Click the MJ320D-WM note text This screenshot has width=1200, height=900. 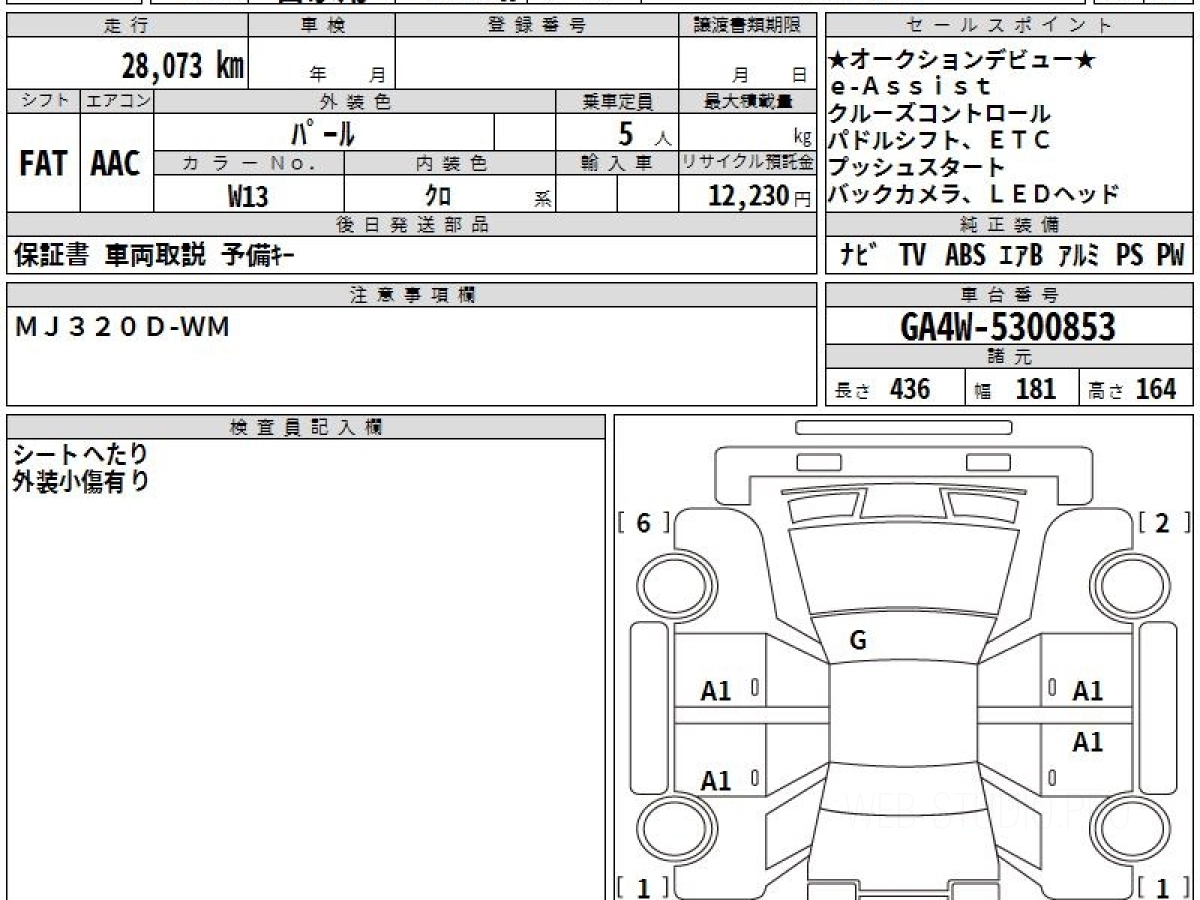123,326
